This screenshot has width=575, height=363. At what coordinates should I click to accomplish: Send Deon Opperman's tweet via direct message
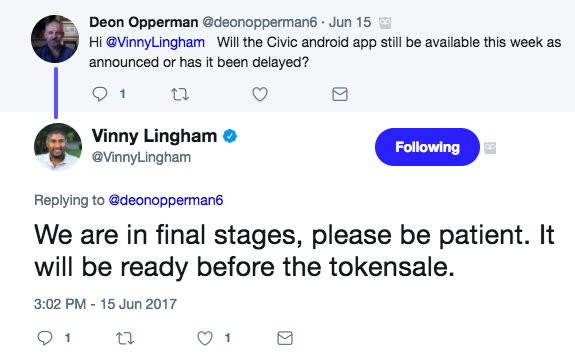340,94
